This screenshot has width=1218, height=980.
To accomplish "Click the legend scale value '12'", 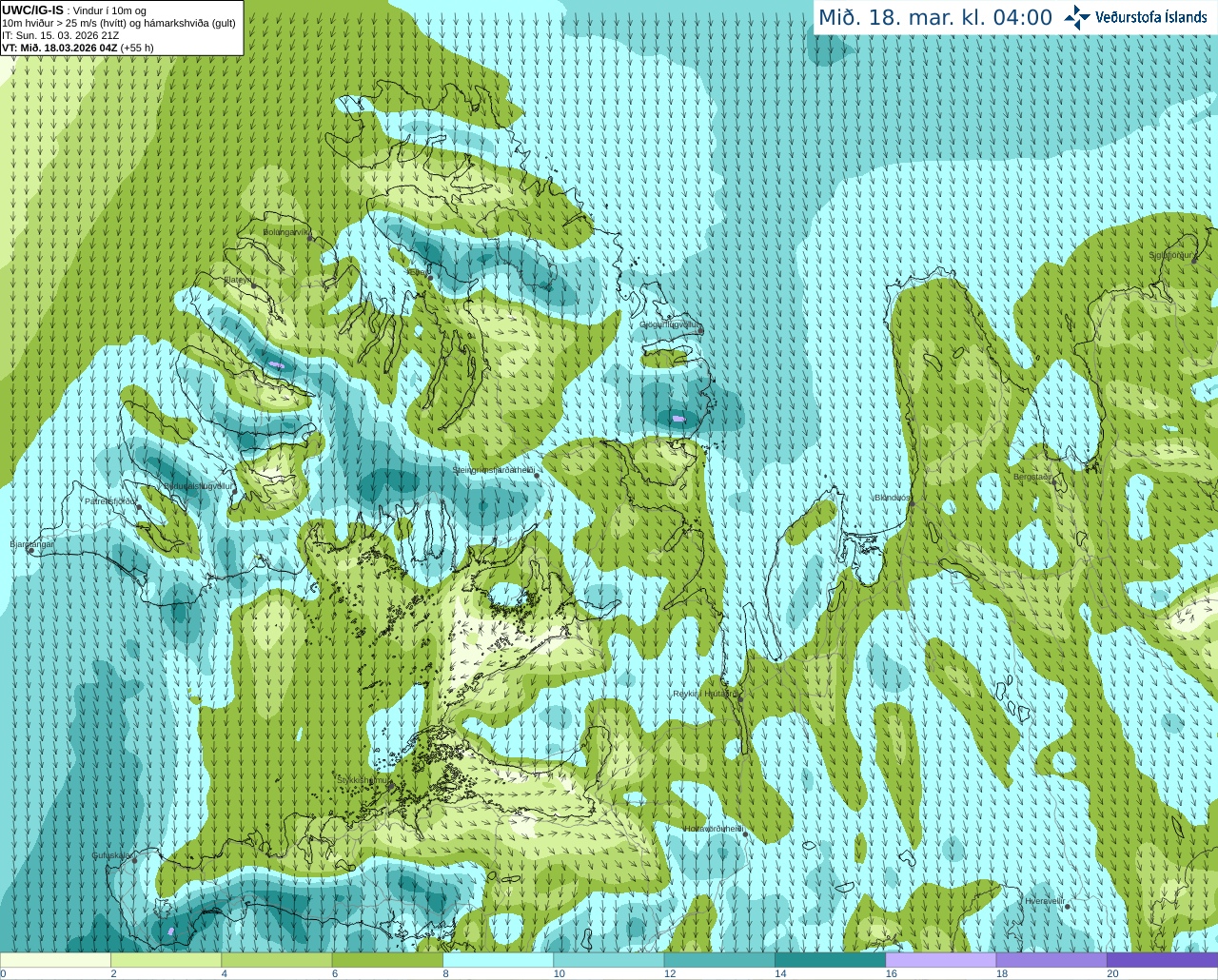I will click(669, 973).
